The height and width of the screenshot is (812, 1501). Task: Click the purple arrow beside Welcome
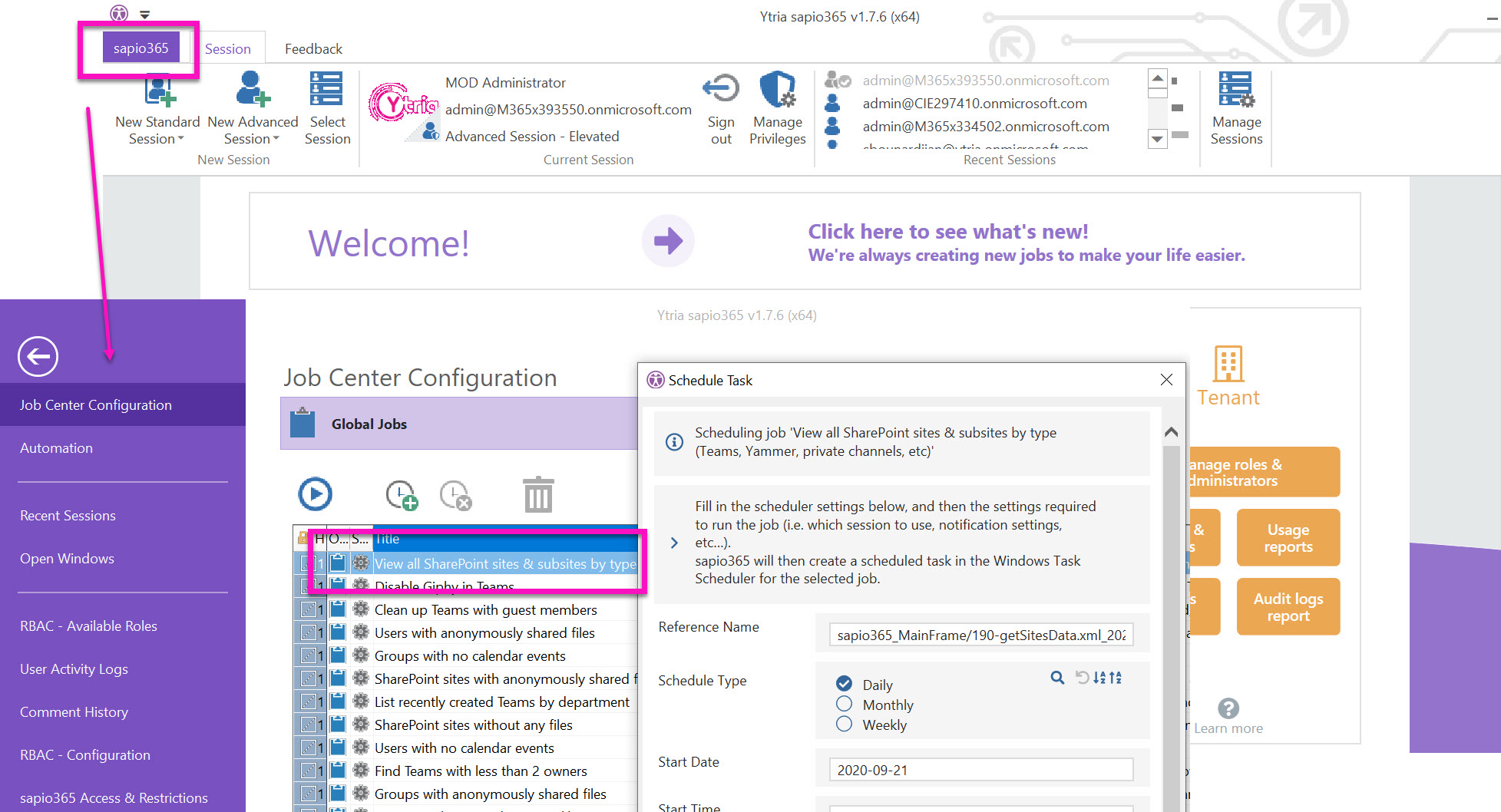(668, 241)
